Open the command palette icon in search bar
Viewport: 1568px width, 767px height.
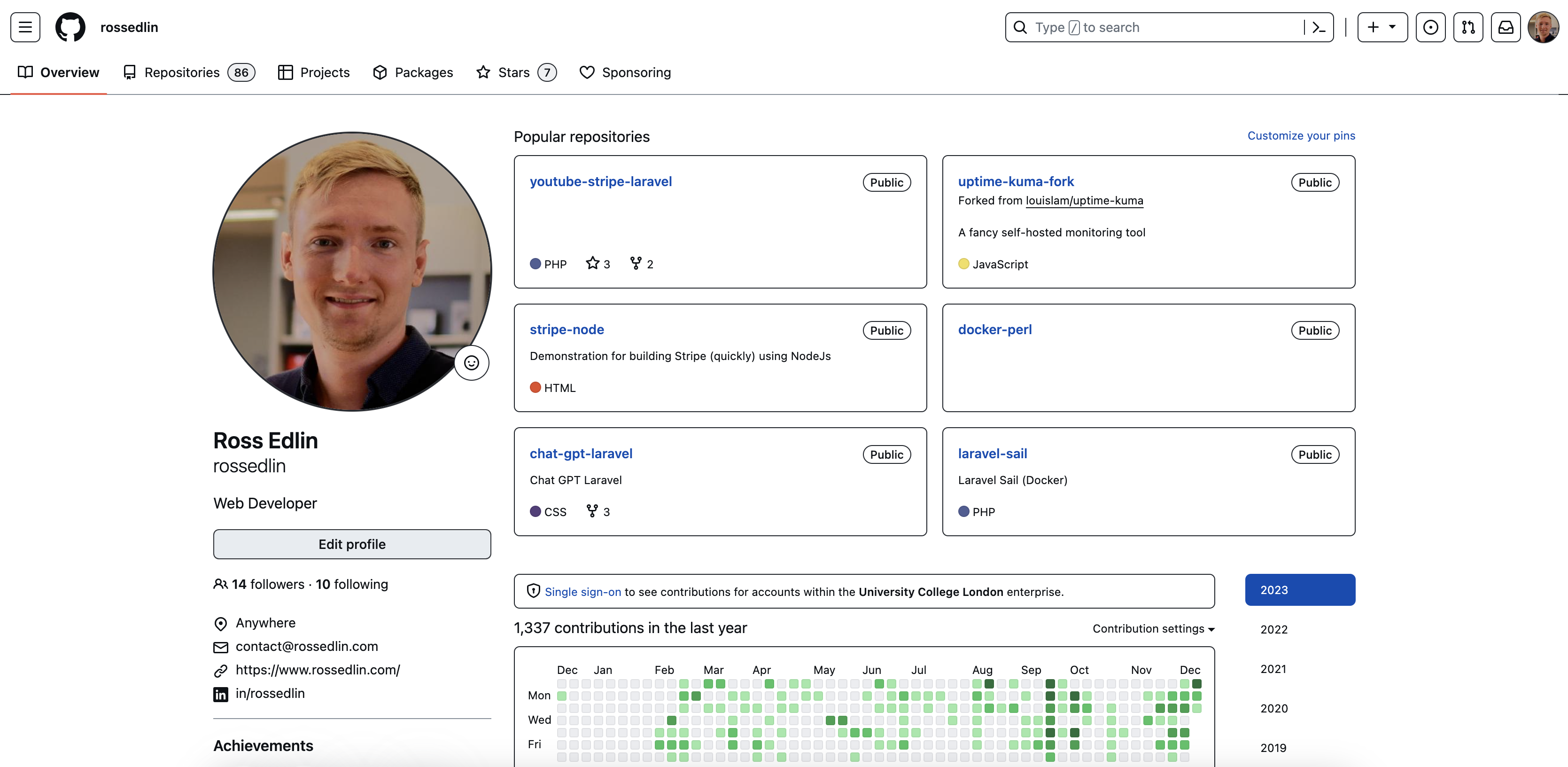point(1319,27)
